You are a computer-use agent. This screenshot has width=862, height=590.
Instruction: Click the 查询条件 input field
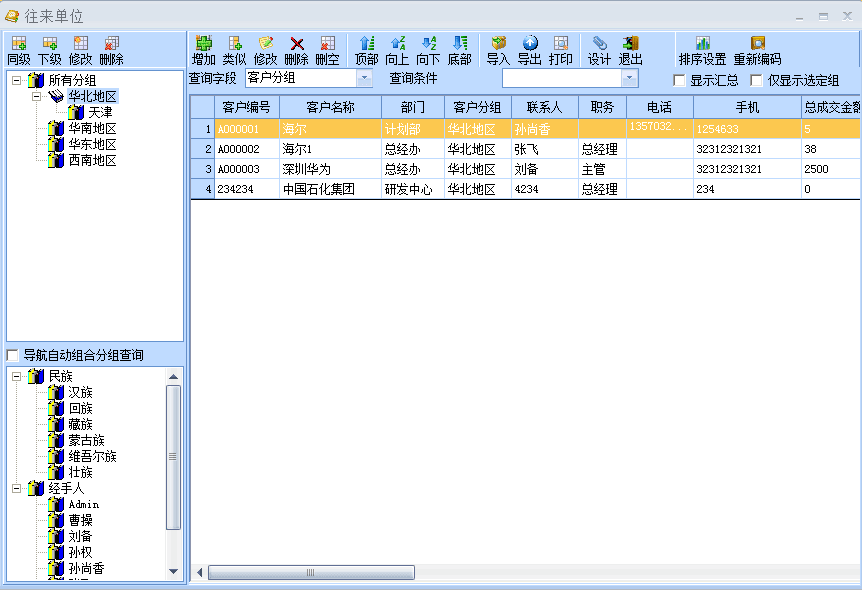[x=562, y=78]
